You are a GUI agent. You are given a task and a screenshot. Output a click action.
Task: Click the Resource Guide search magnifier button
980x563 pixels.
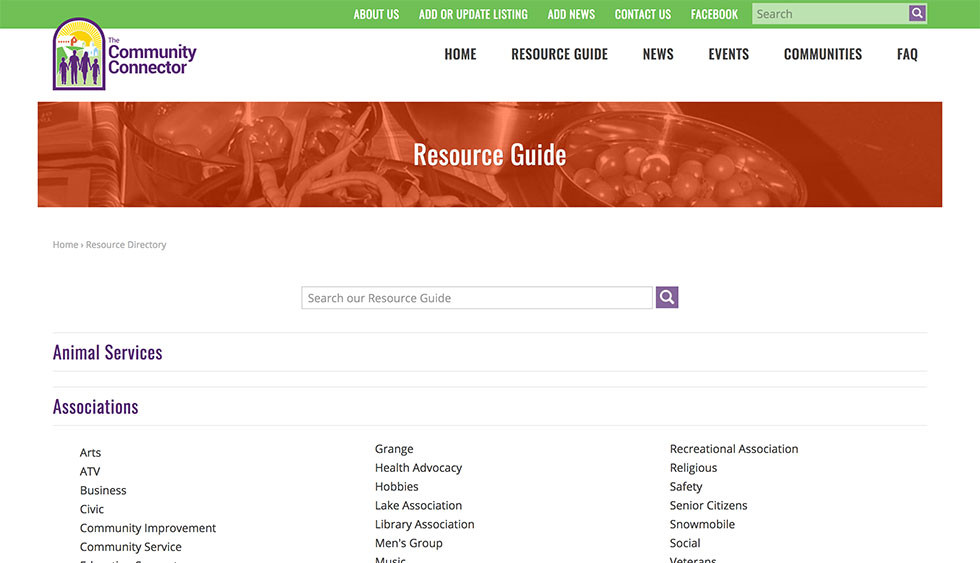click(x=667, y=297)
